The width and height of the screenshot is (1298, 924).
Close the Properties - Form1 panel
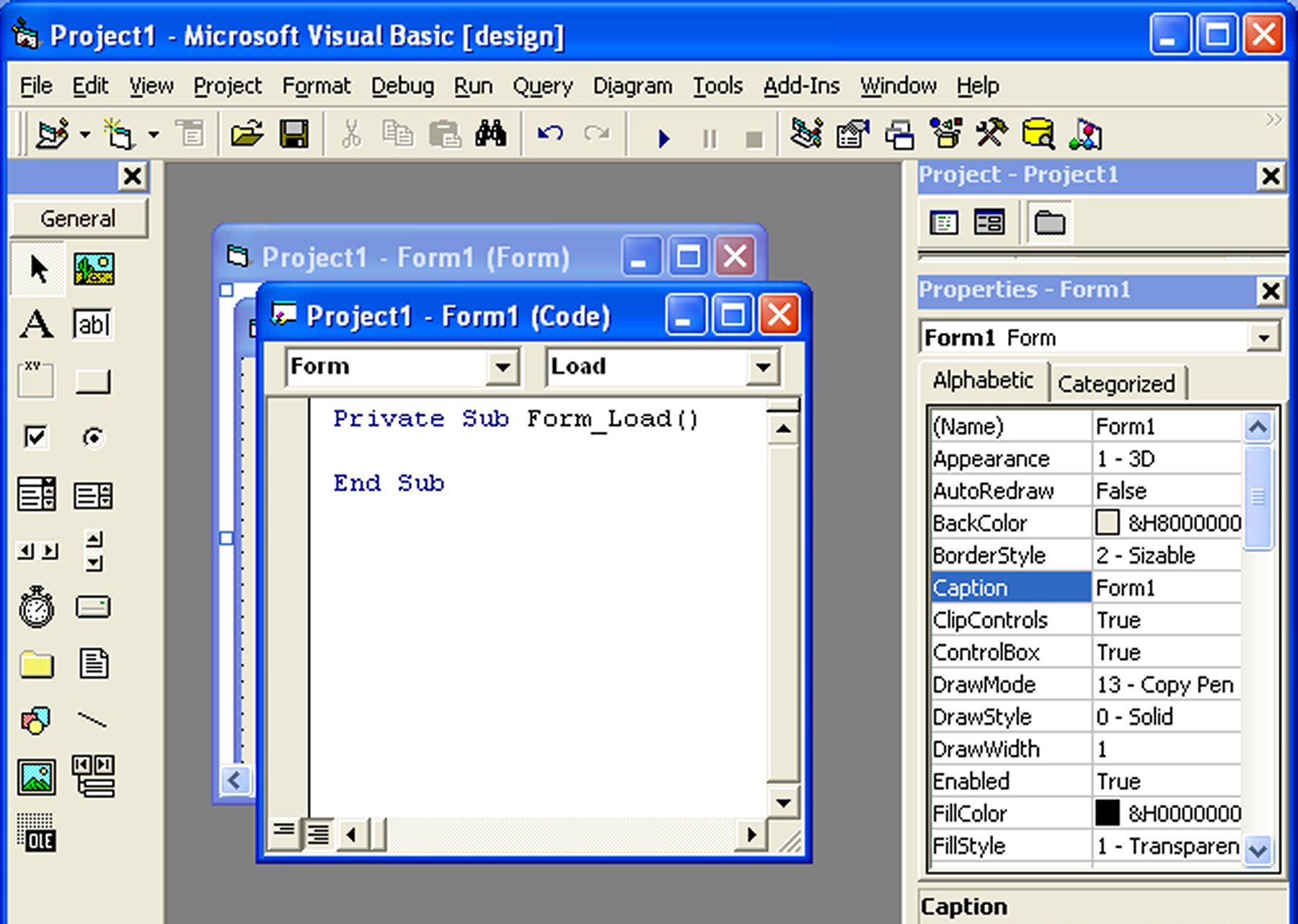tap(1271, 291)
